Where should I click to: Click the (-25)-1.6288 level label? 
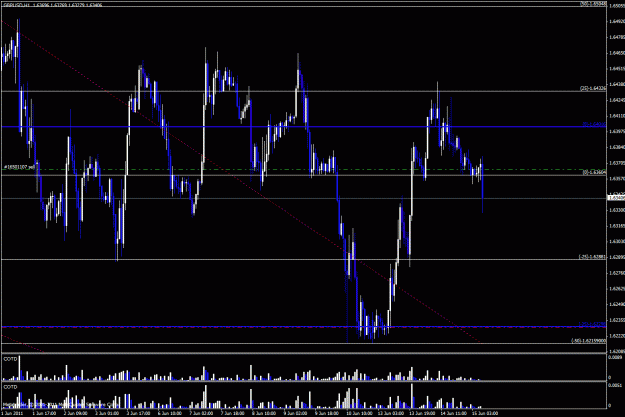pyautogui.click(x=592, y=257)
